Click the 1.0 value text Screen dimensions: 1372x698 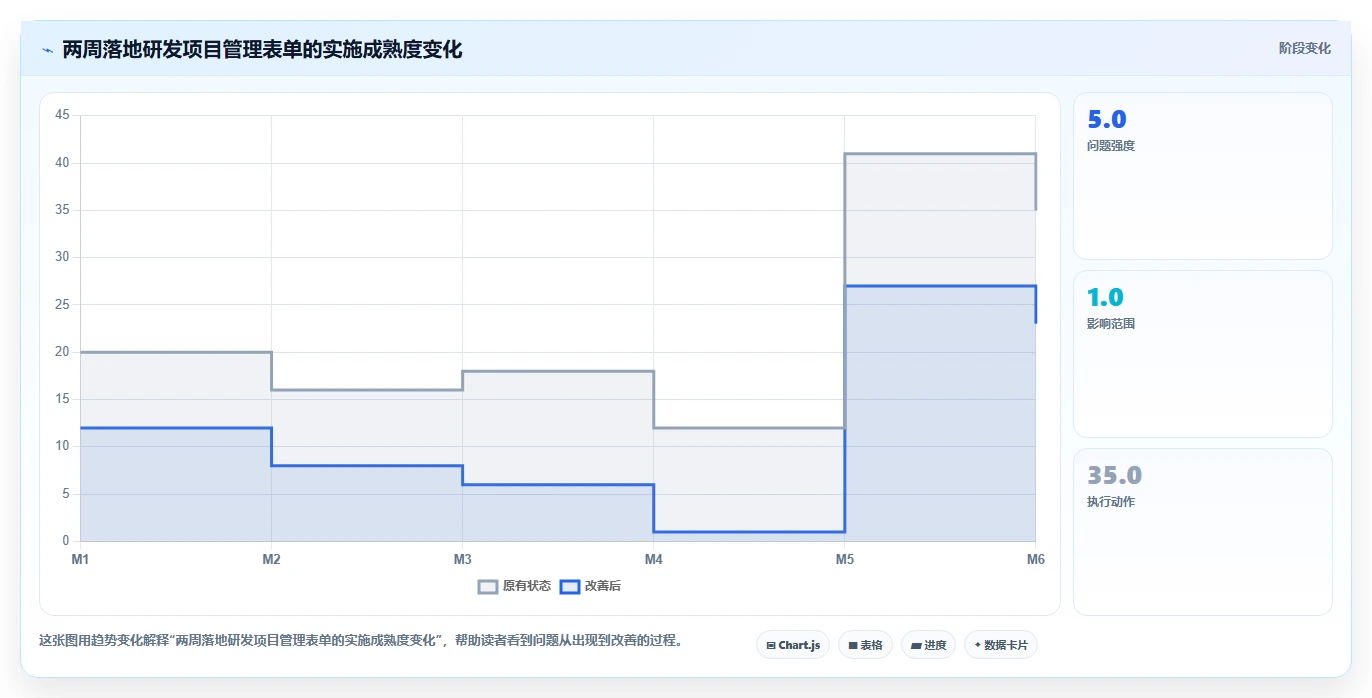point(1105,297)
